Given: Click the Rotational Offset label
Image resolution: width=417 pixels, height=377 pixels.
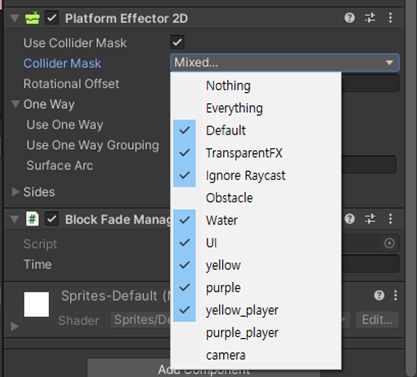Looking at the screenshot, I should [71, 84].
